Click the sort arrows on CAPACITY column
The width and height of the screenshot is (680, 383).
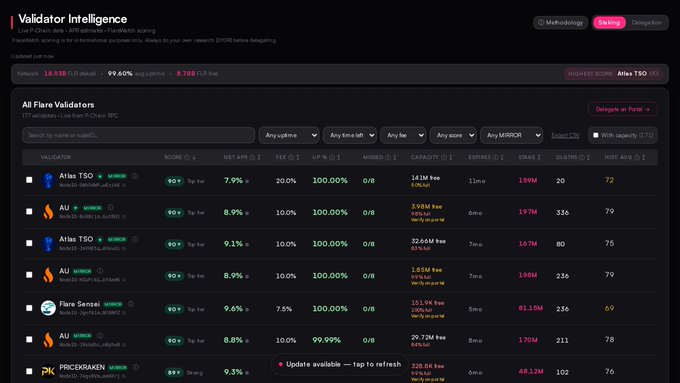[451, 157]
